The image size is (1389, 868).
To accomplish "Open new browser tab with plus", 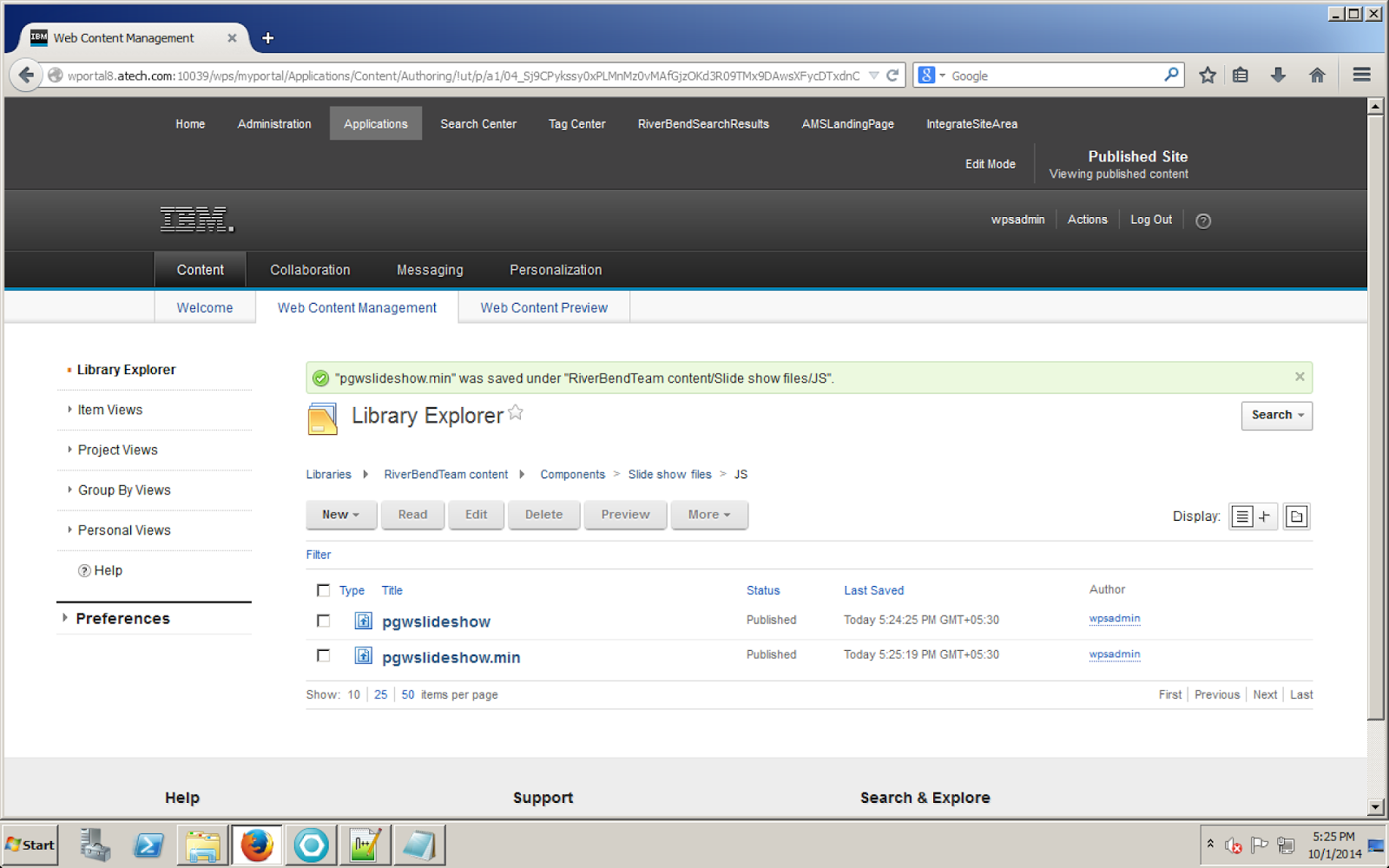I will click(x=268, y=38).
